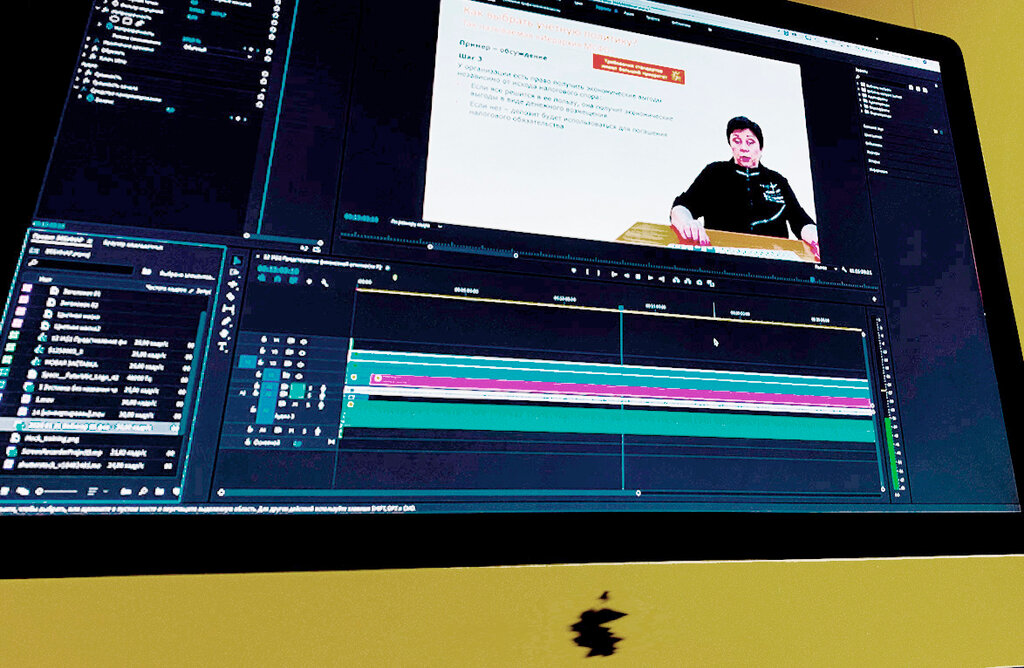Click the Comparison View icon
Viewport: 1024px width, 668px height.
coord(711,284)
